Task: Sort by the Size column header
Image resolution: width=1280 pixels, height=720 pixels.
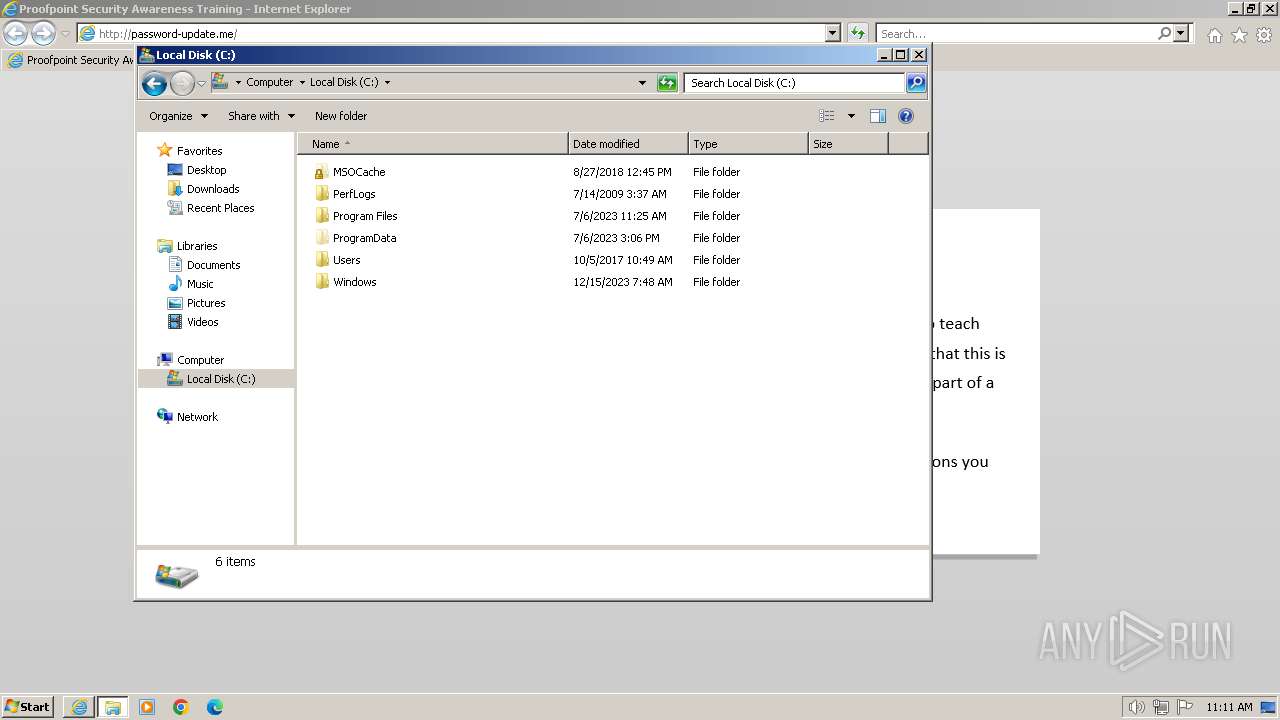Action: tap(848, 144)
